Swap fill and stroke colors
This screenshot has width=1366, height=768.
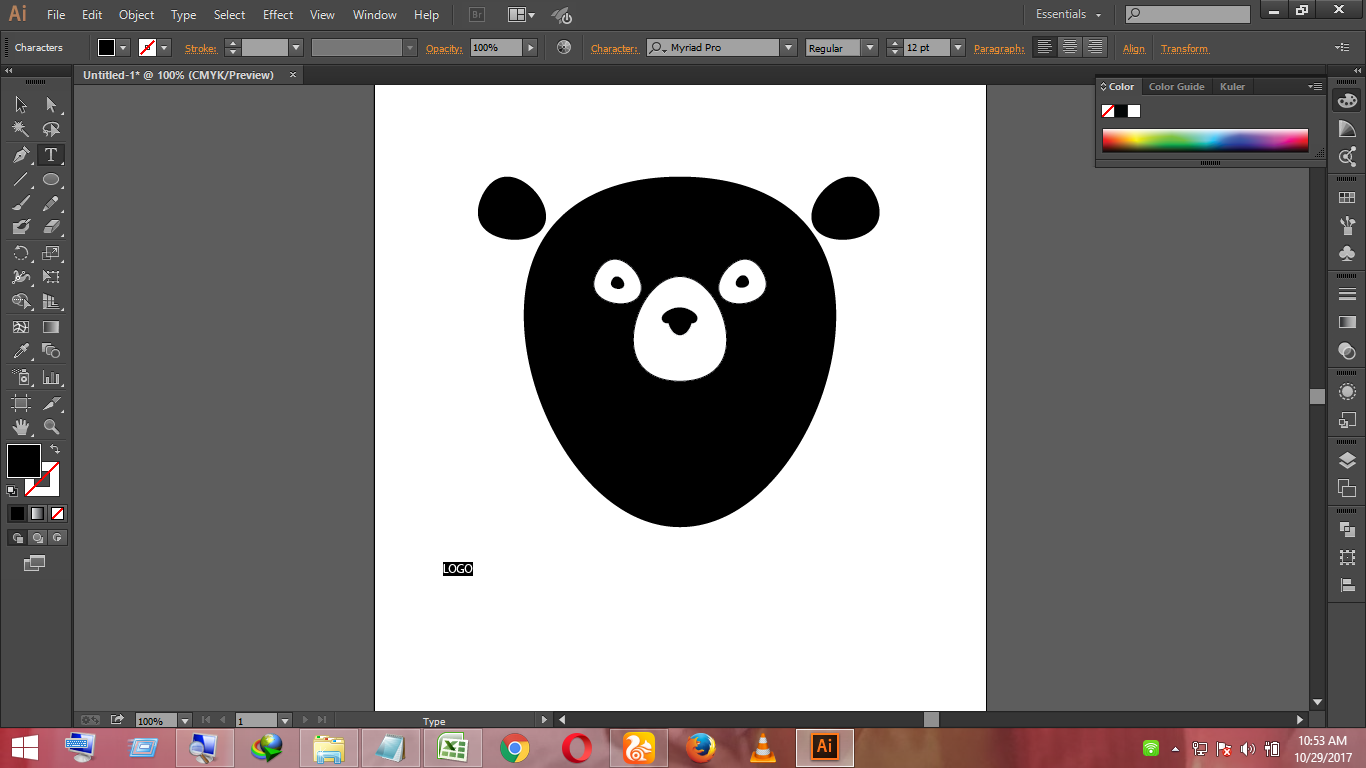click(55, 450)
